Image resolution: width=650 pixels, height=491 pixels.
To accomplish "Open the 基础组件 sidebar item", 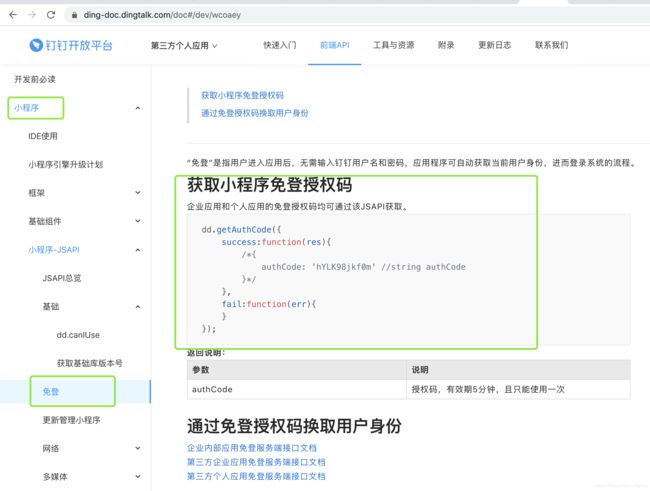I will [x=45, y=221].
